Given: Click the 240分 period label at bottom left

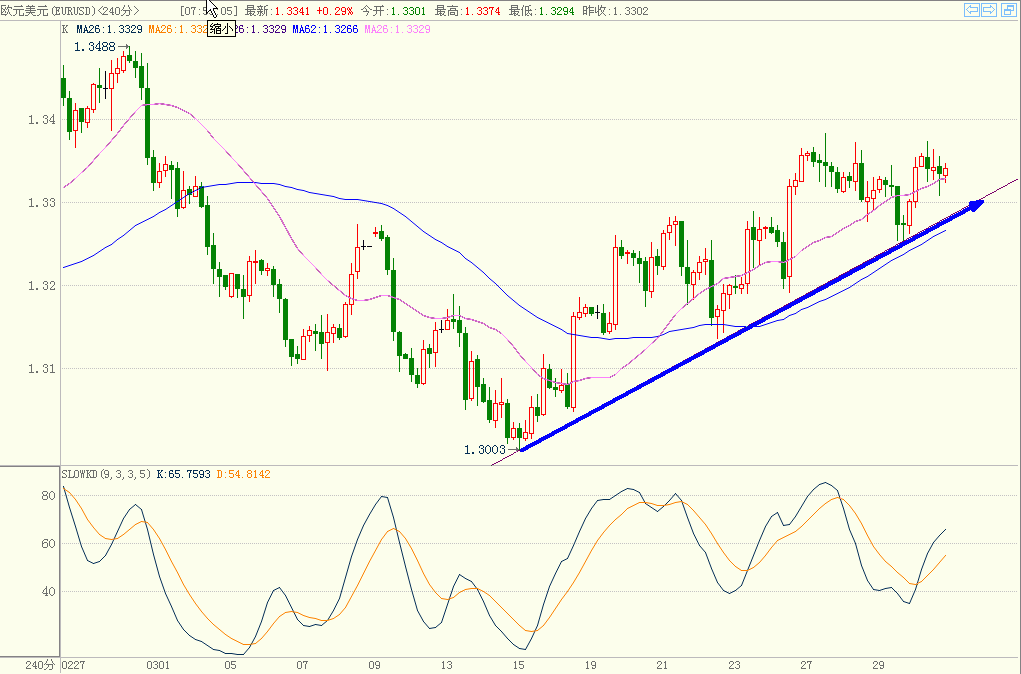Looking at the screenshot, I should click(x=40, y=665).
